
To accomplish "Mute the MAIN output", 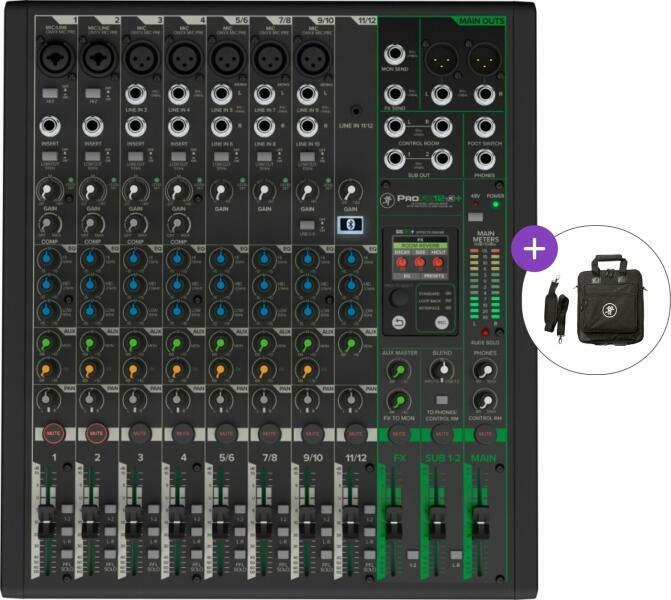I will pyautogui.click(x=485, y=434).
